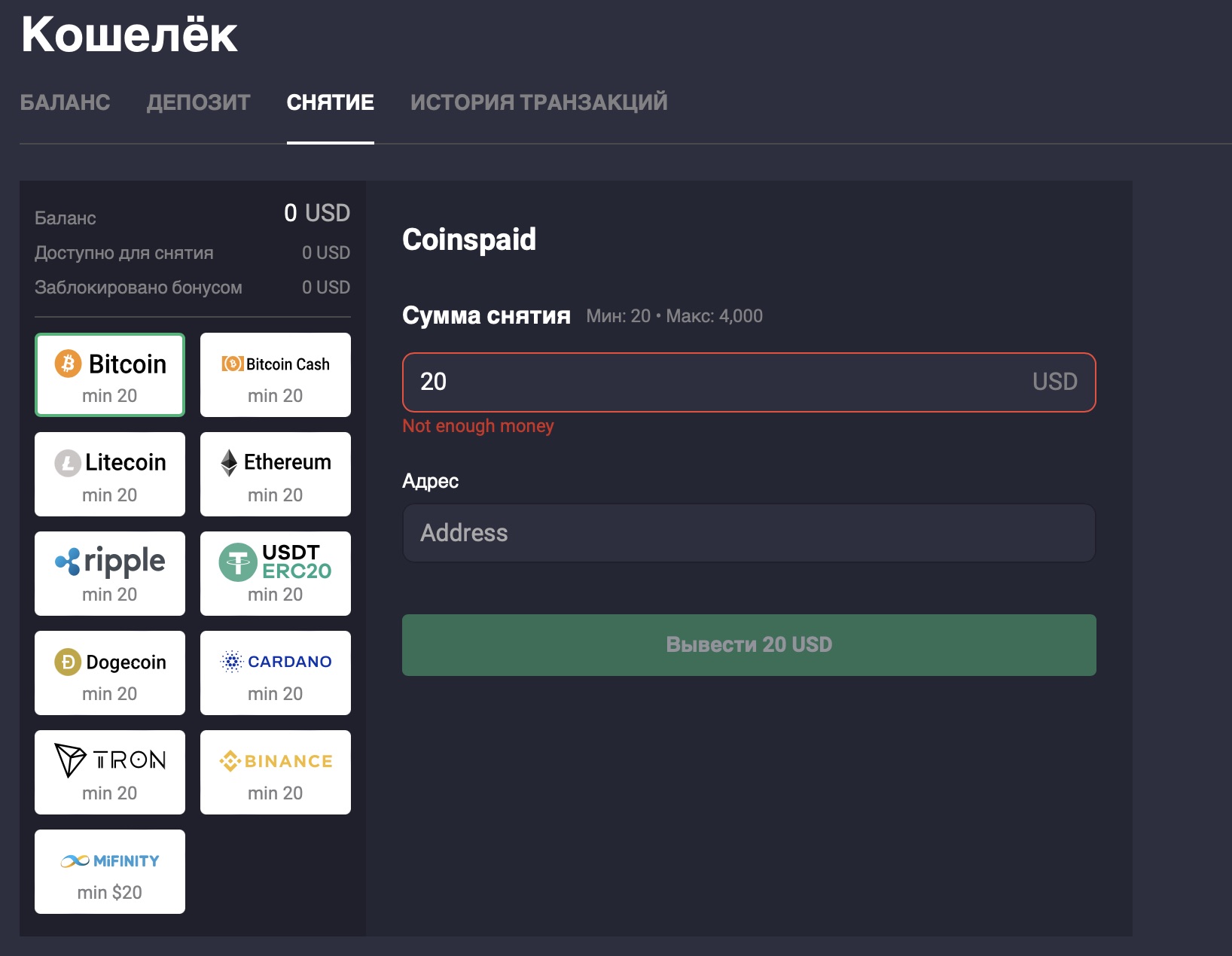Click the 'Доступно для снятия' label

click(x=124, y=253)
